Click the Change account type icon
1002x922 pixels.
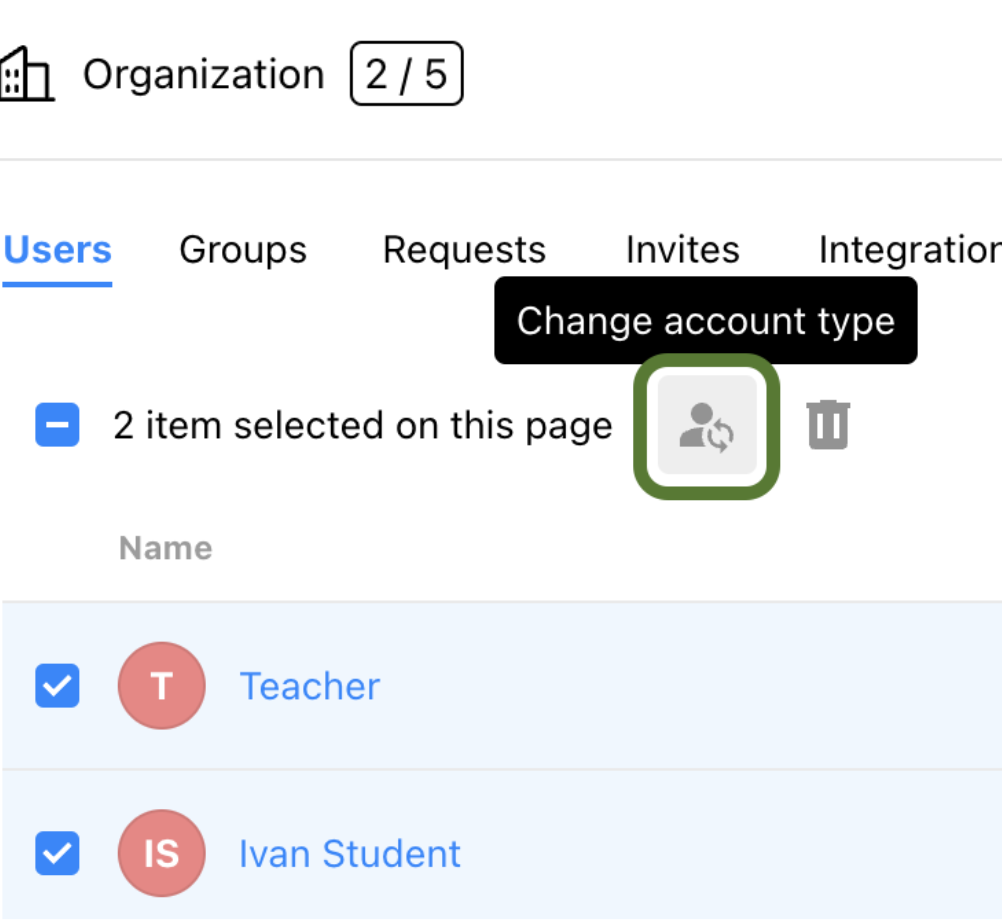point(707,425)
